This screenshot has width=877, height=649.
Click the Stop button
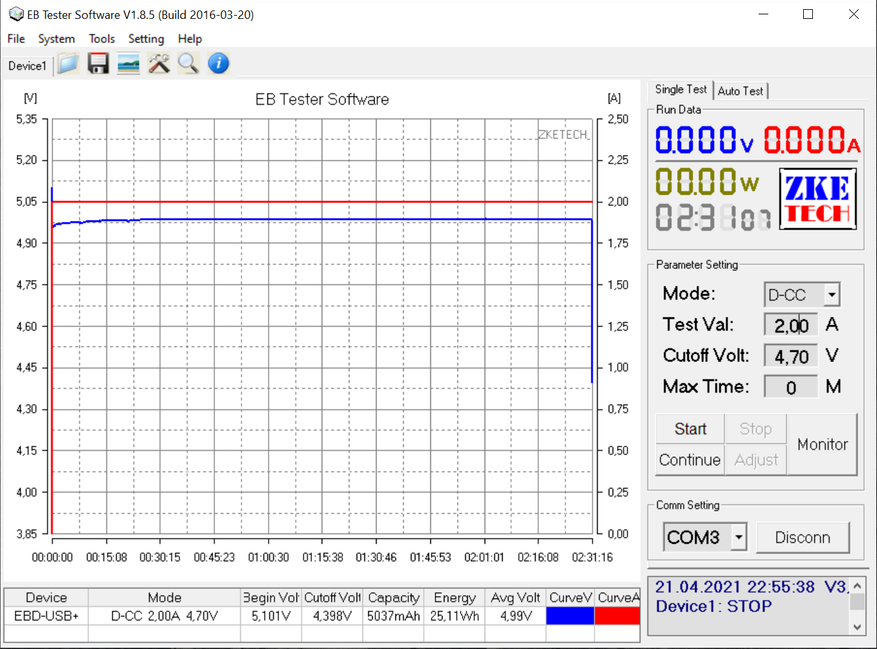(756, 429)
